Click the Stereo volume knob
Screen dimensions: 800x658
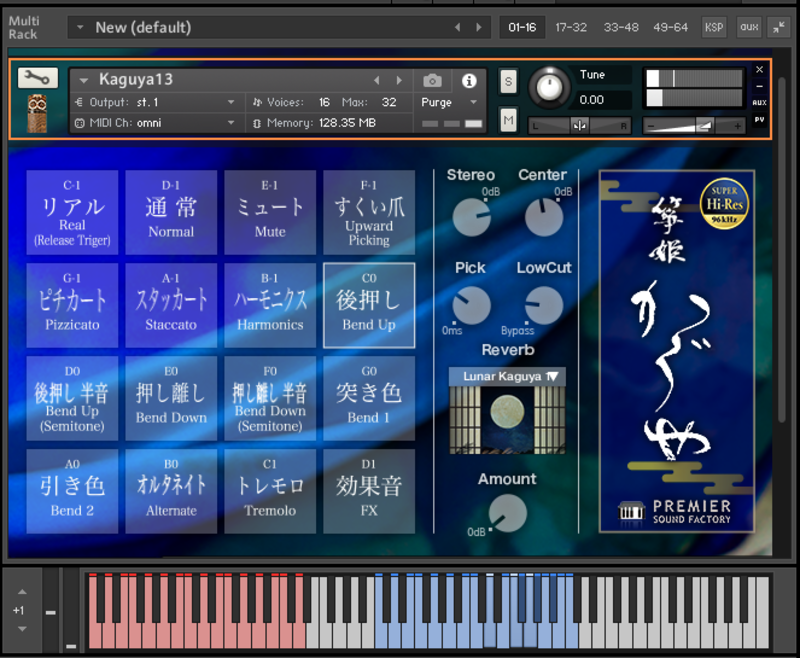point(471,217)
